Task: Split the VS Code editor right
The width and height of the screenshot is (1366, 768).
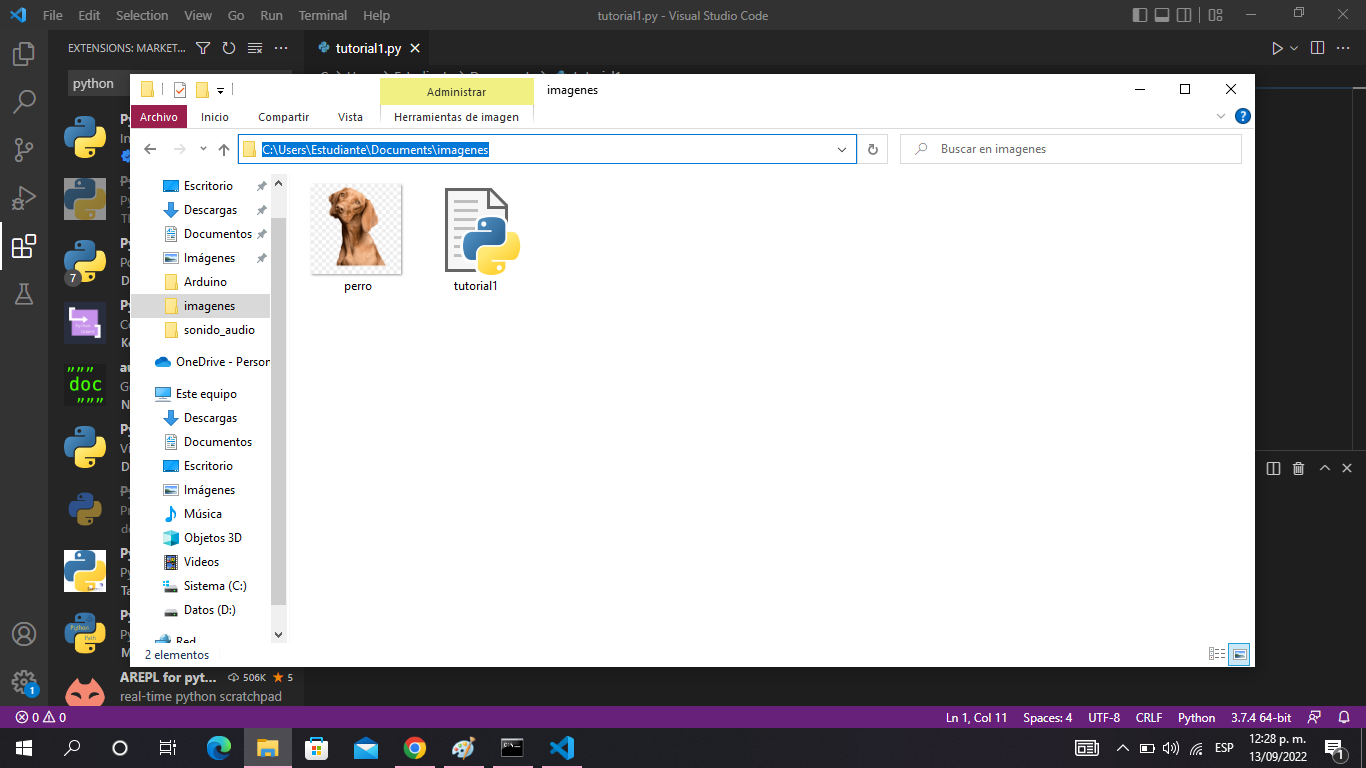Action: (x=1317, y=48)
